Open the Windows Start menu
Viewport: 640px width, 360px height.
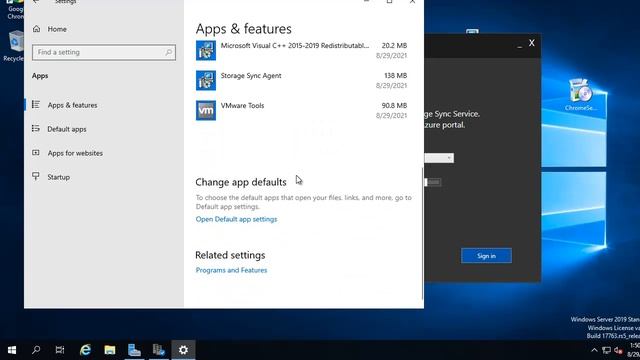point(12,350)
